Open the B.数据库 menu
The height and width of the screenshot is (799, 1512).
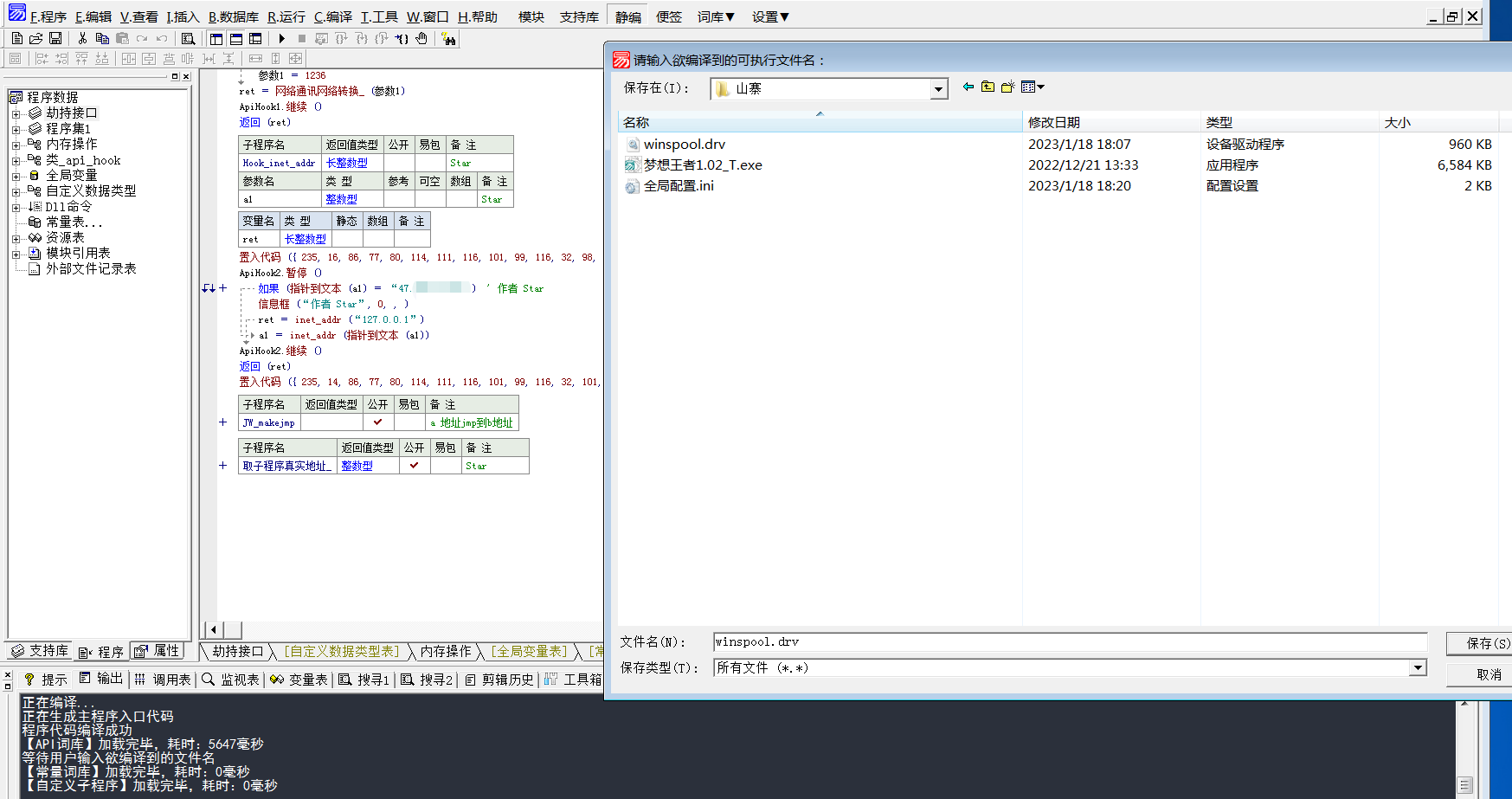pyautogui.click(x=234, y=16)
